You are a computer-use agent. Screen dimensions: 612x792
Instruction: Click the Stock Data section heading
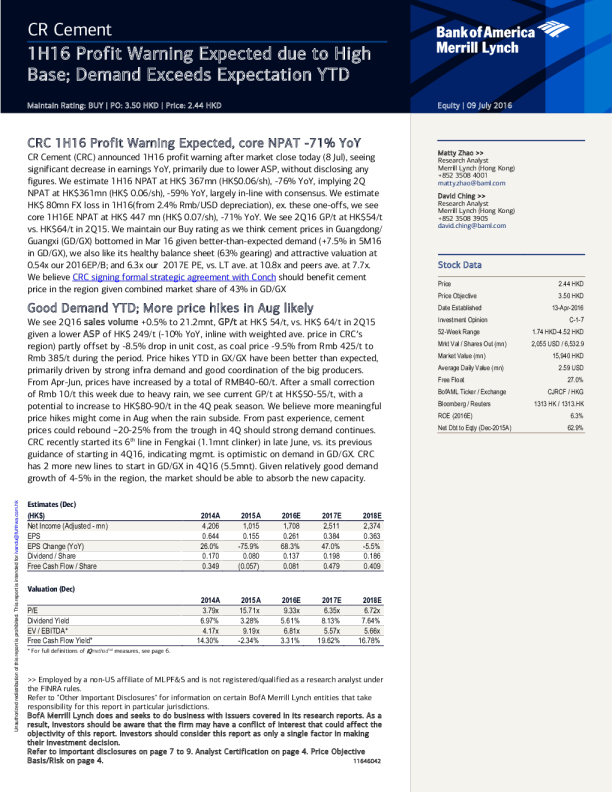pyautogui.click(x=460, y=265)
